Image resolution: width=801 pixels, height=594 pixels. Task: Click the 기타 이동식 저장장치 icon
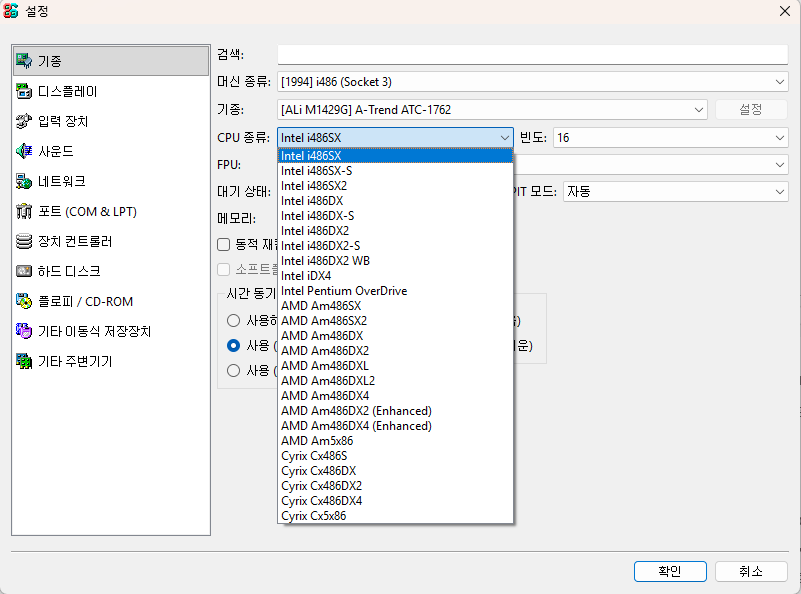pos(23,331)
